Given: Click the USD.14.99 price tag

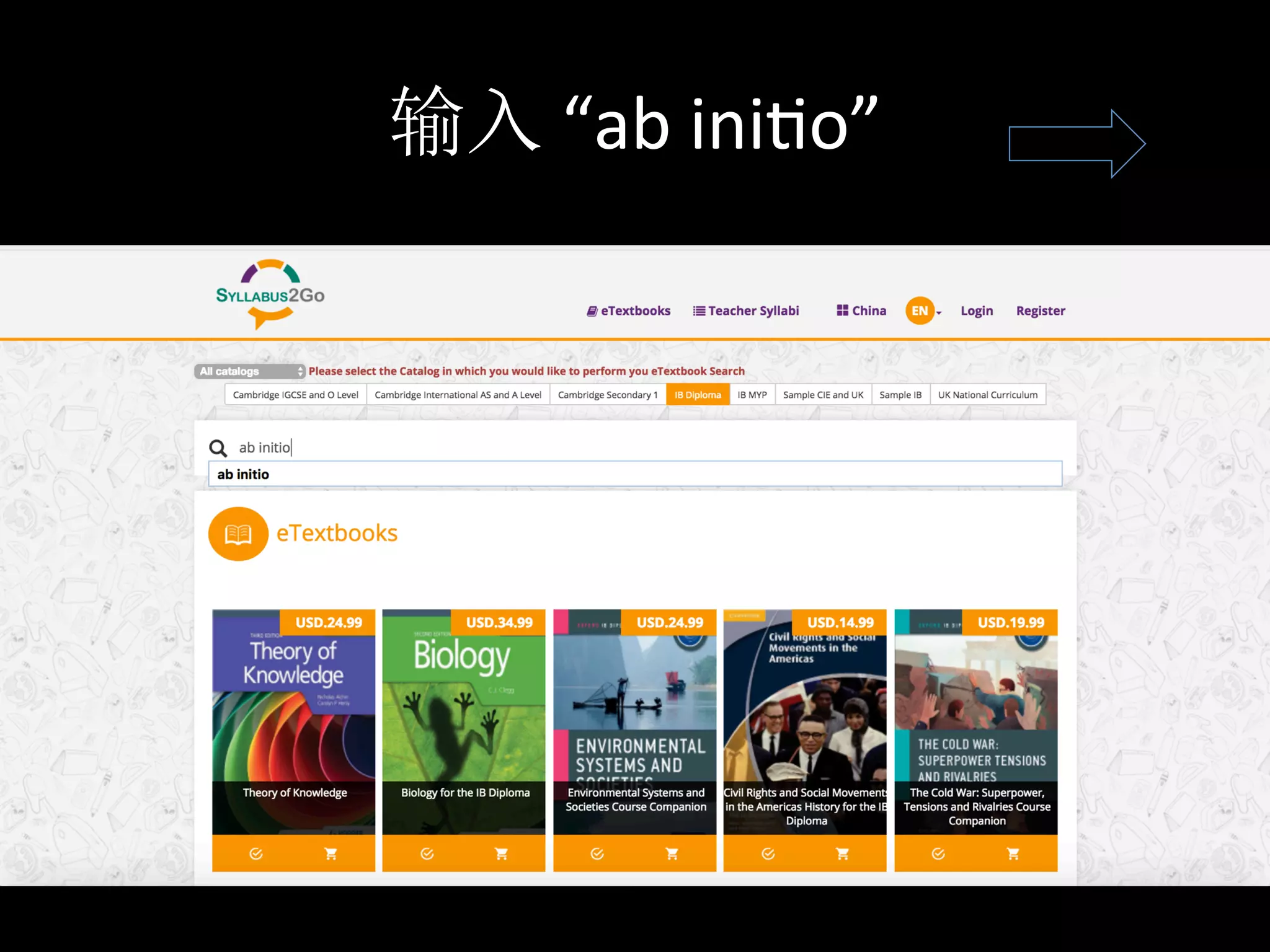Looking at the screenshot, I should (840, 622).
